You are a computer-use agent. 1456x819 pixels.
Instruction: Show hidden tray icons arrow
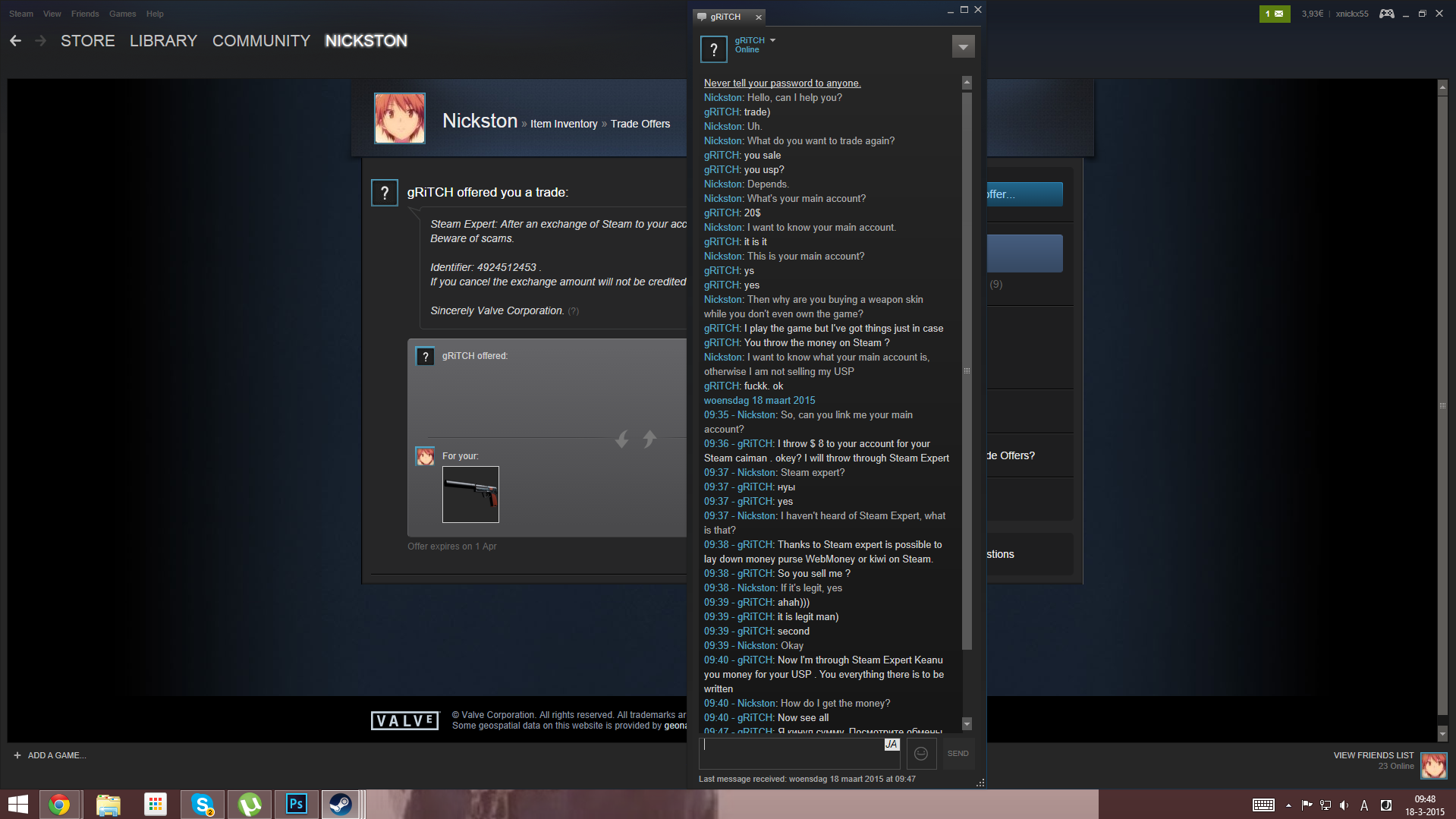[x=1288, y=805]
